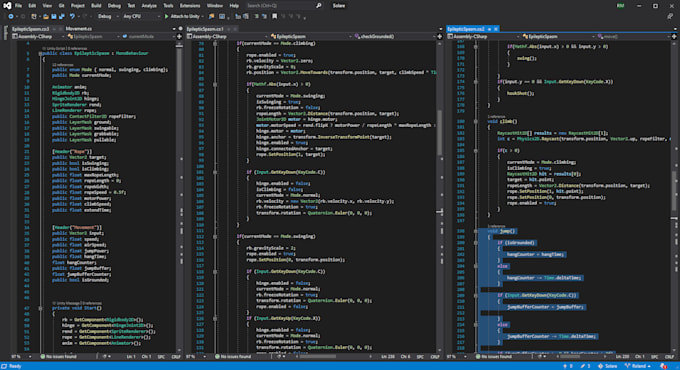This screenshot has height=370, width=680.
Task: Click CRLF line ending in left pane
Action: point(176,357)
